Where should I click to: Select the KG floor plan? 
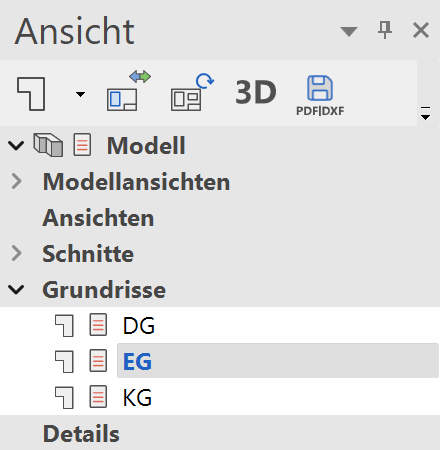pyautogui.click(x=137, y=398)
